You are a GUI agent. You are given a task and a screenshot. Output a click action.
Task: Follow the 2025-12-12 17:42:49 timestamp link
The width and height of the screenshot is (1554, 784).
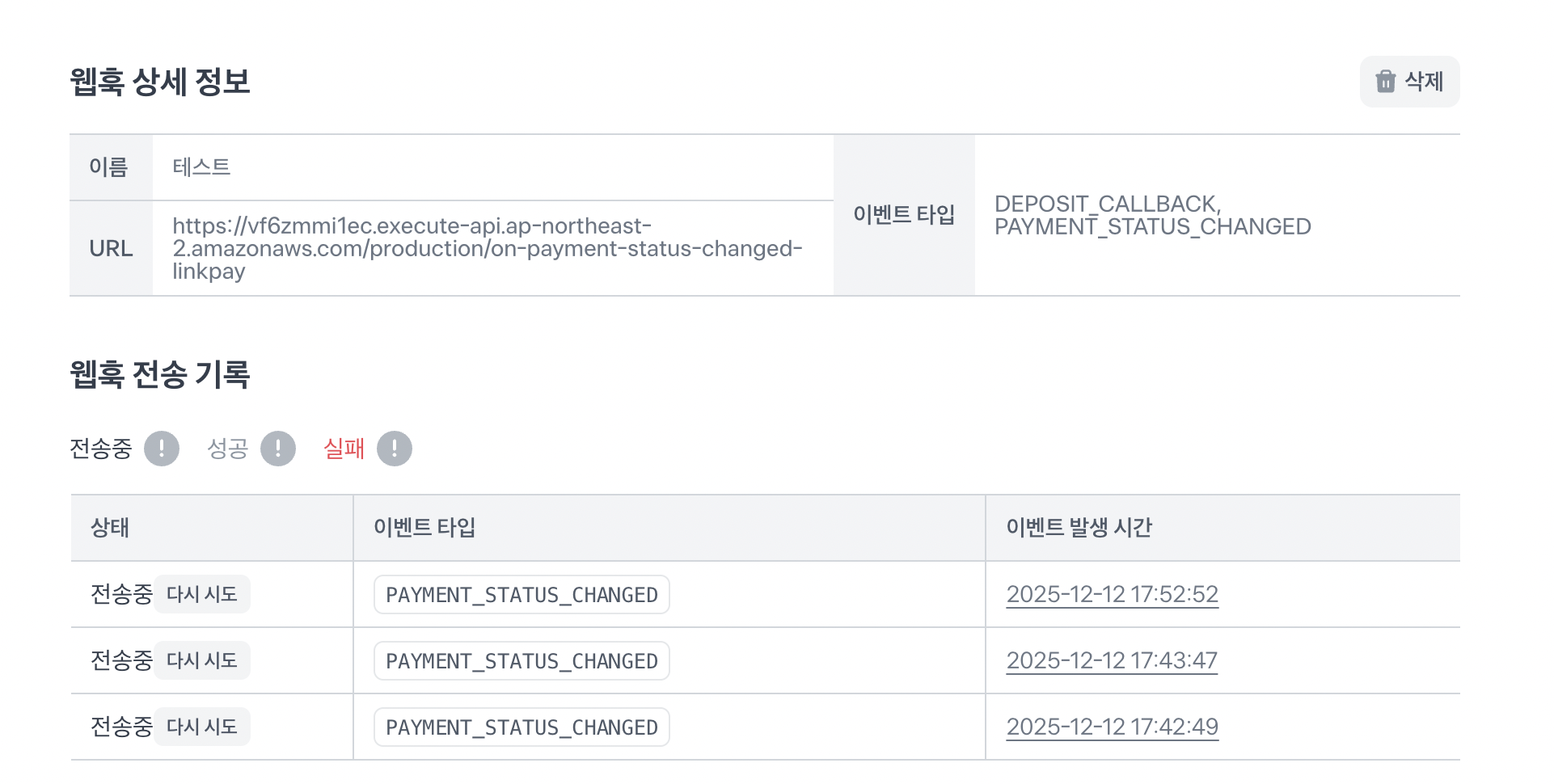pyautogui.click(x=1112, y=727)
